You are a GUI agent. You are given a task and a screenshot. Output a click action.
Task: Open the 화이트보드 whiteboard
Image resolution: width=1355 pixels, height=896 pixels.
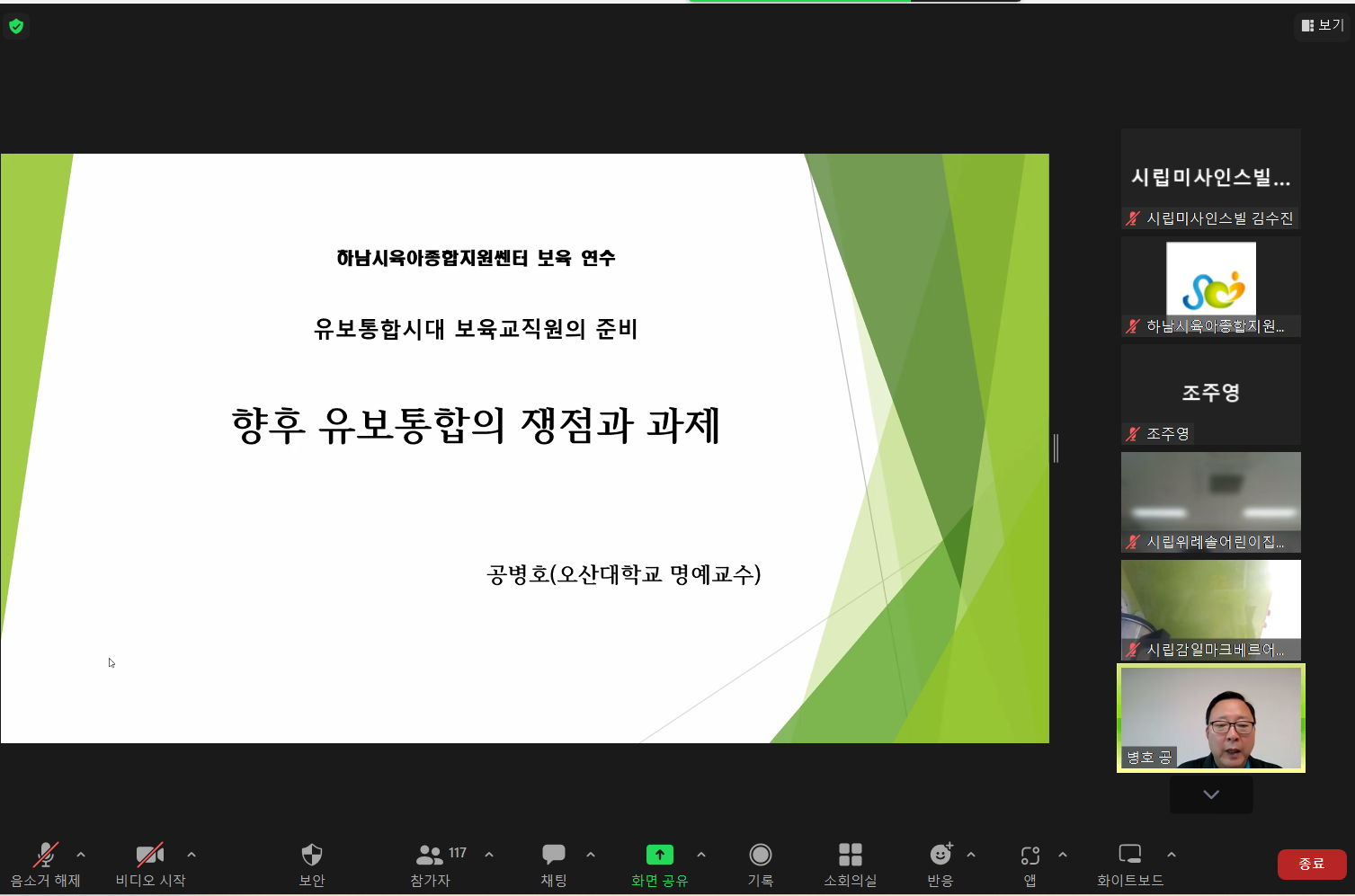[x=1130, y=854]
